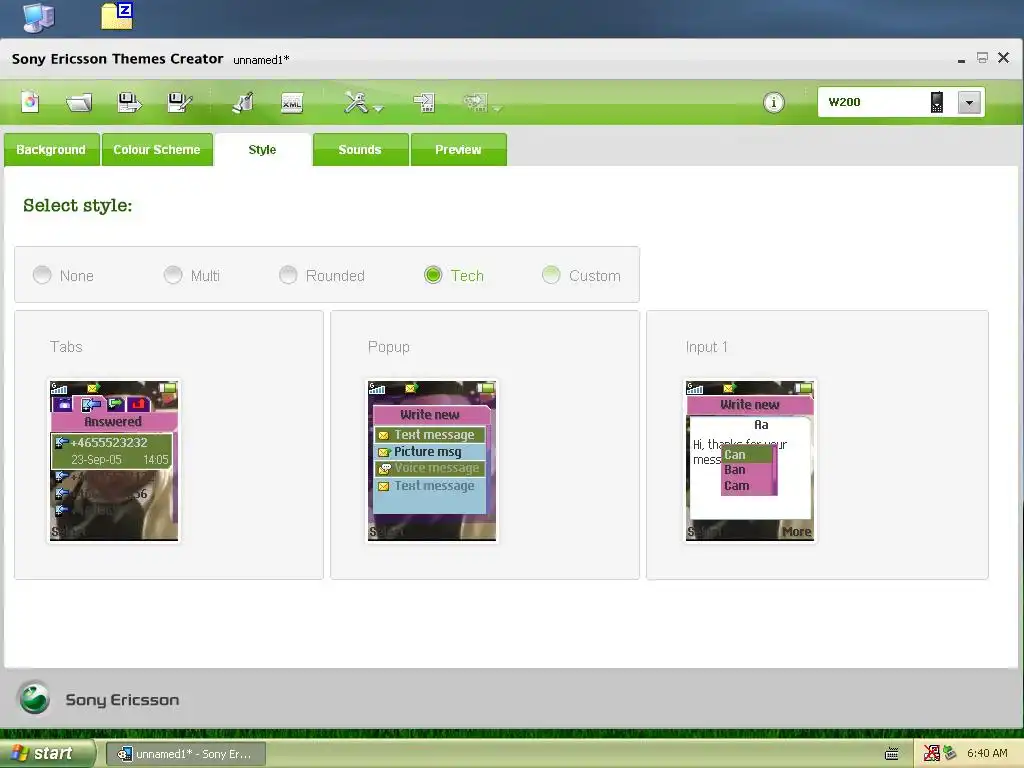Viewport: 1024px width, 768px height.
Task: Click the green device tray icon
Action: click(950, 754)
